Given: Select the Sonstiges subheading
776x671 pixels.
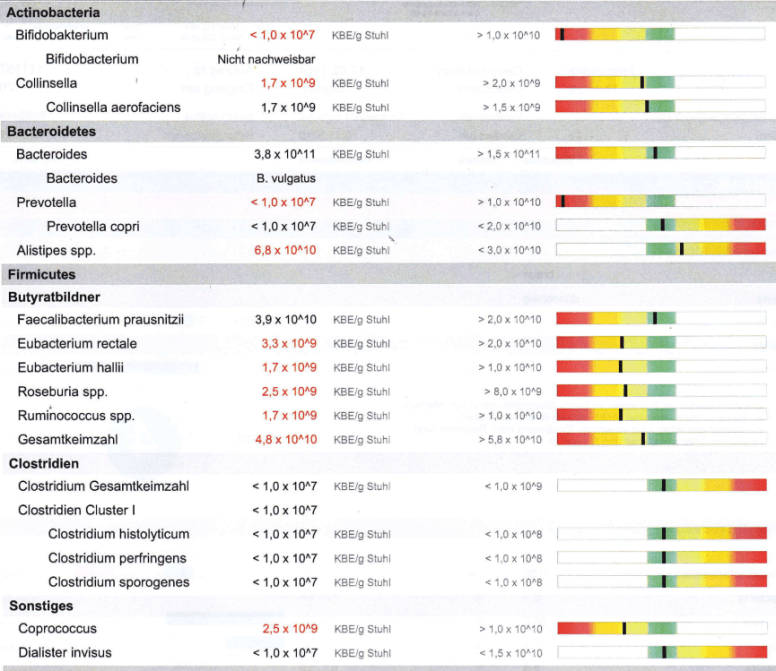Looking at the screenshot, I should tap(41, 606).
